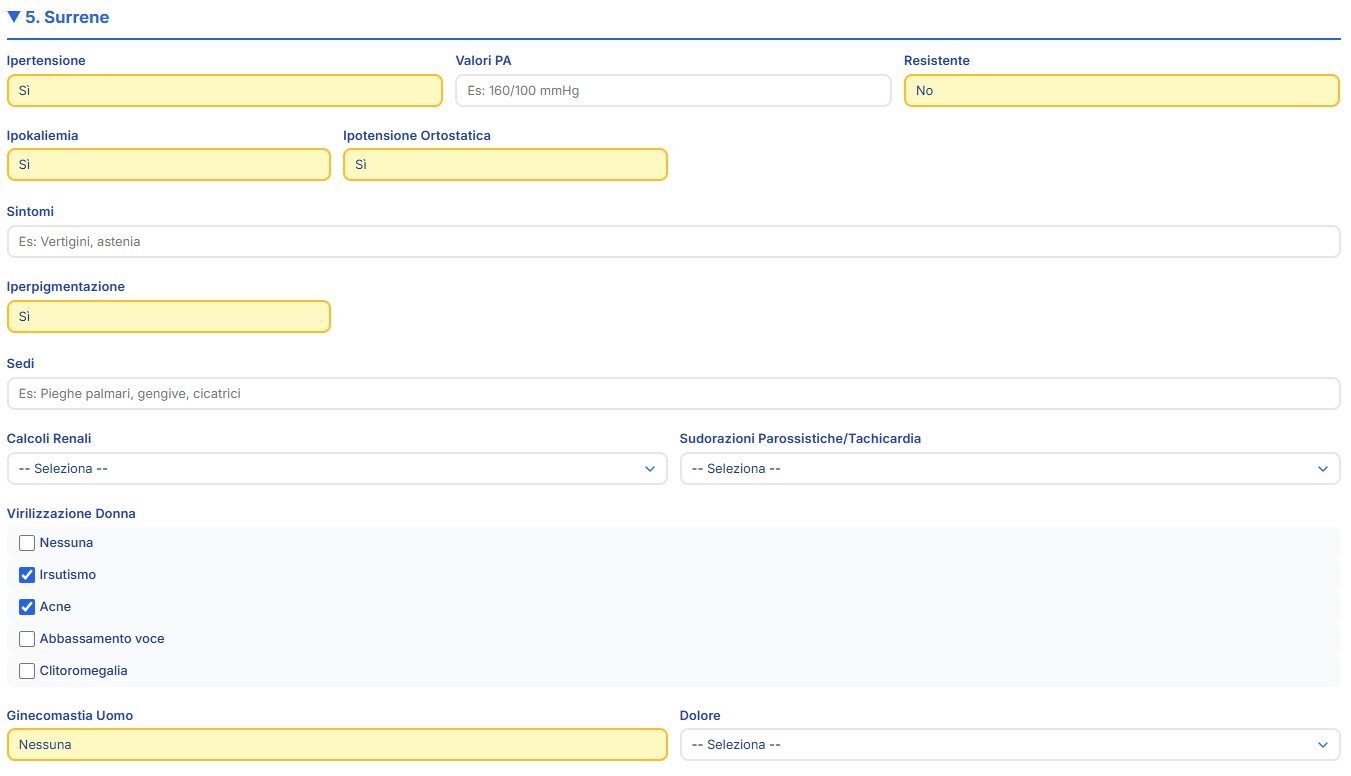Screen dimensions: 1351x776
Task: Uncheck the Irsutismo checkbox
Action: [x=27, y=575]
